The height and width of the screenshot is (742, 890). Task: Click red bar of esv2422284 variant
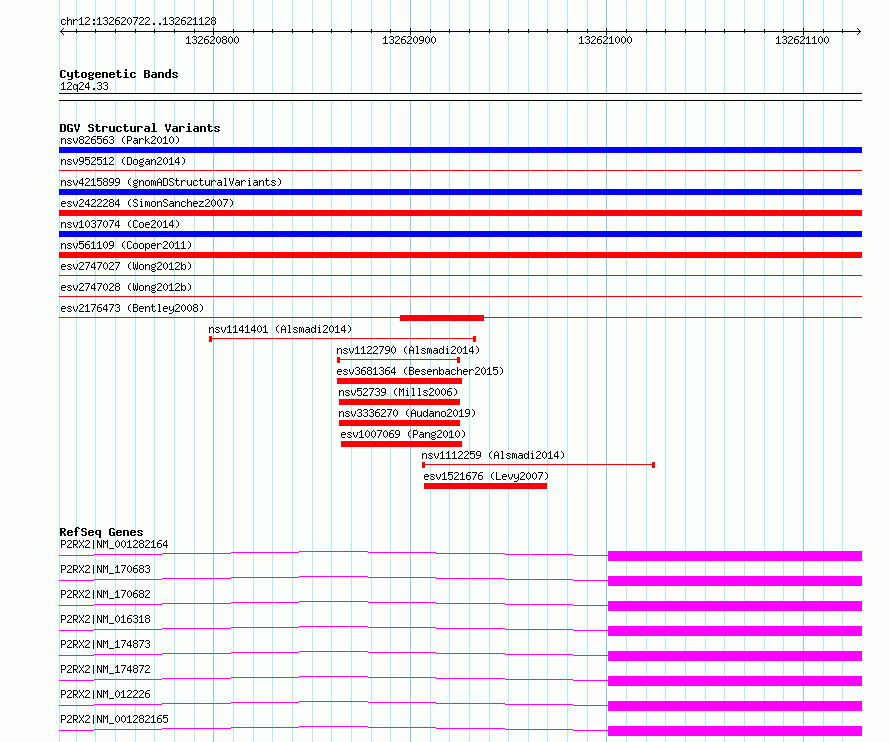pyautogui.click(x=460, y=213)
